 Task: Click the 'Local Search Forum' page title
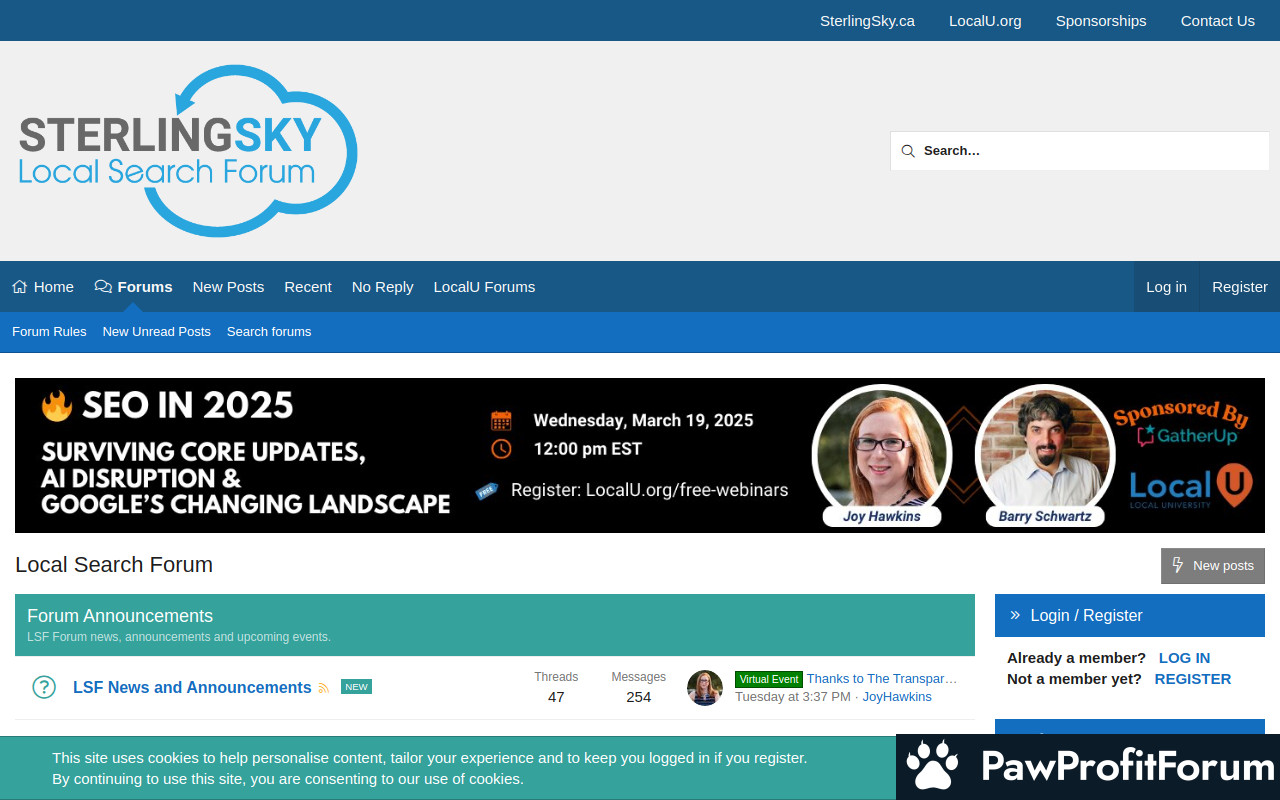click(114, 565)
